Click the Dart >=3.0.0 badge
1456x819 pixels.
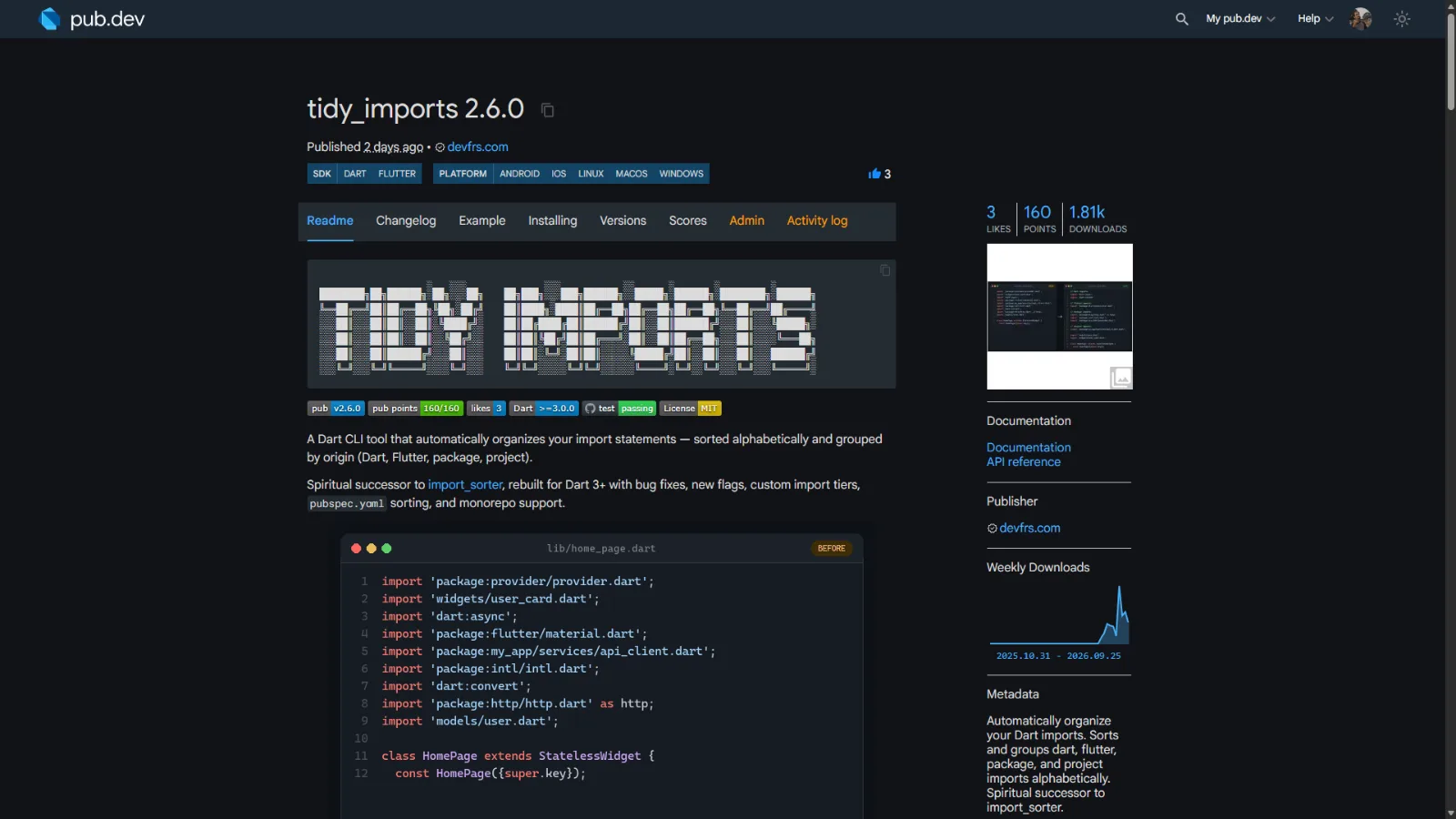[x=544, y=409]
